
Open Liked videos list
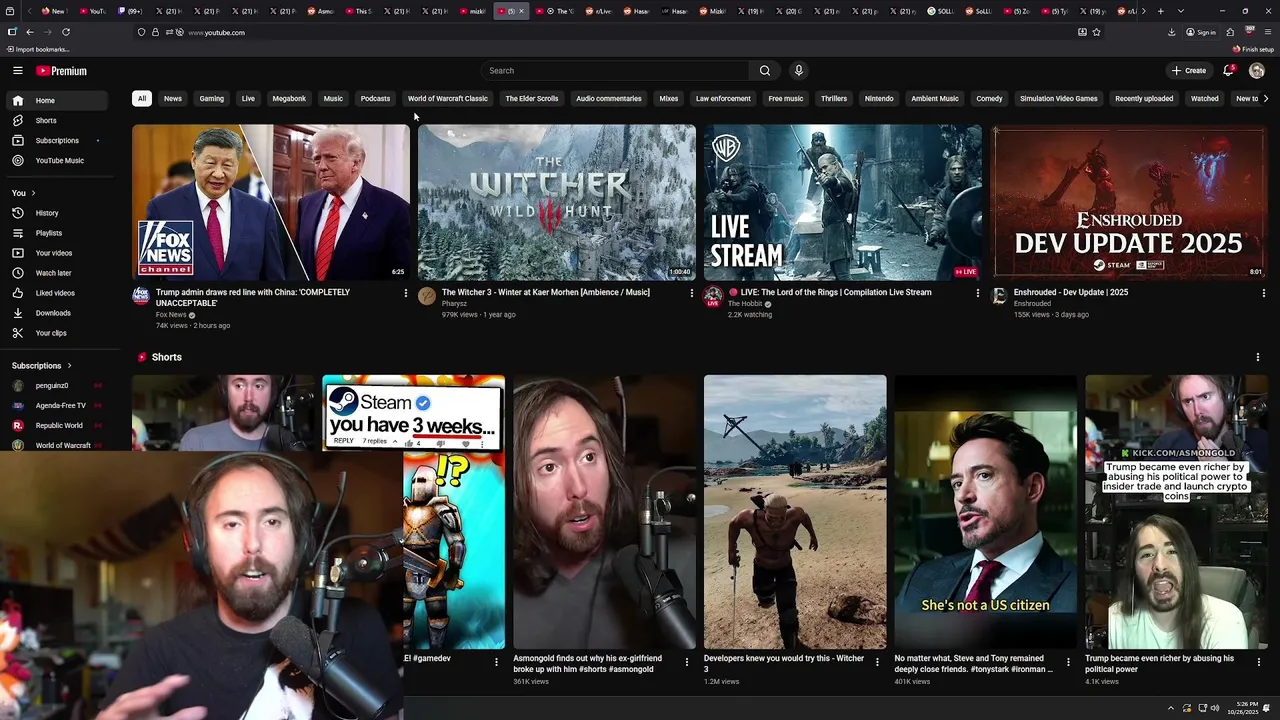tap(56, 293)
